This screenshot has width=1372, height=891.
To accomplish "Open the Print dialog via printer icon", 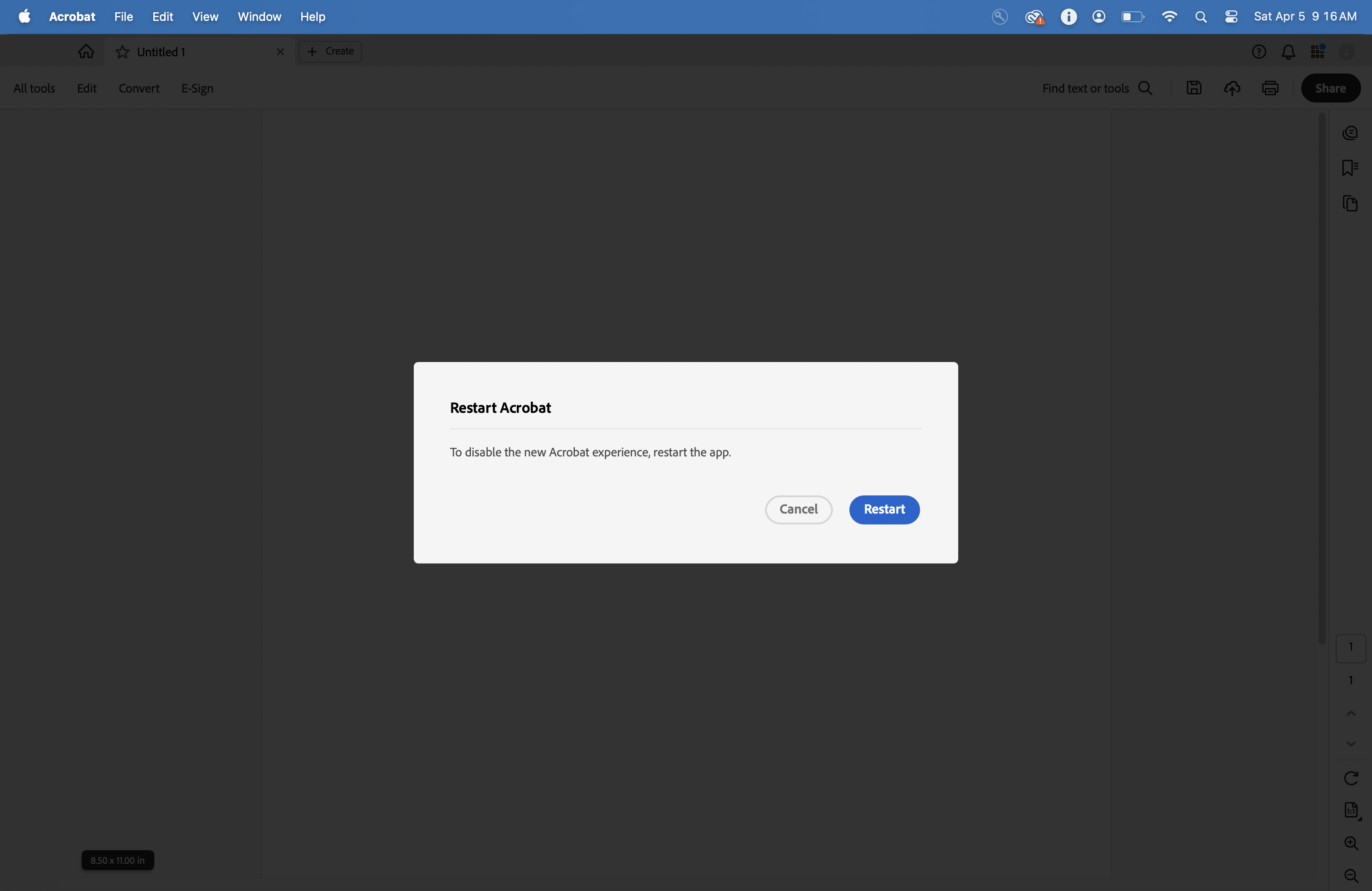I will (x=1270, y=88).
